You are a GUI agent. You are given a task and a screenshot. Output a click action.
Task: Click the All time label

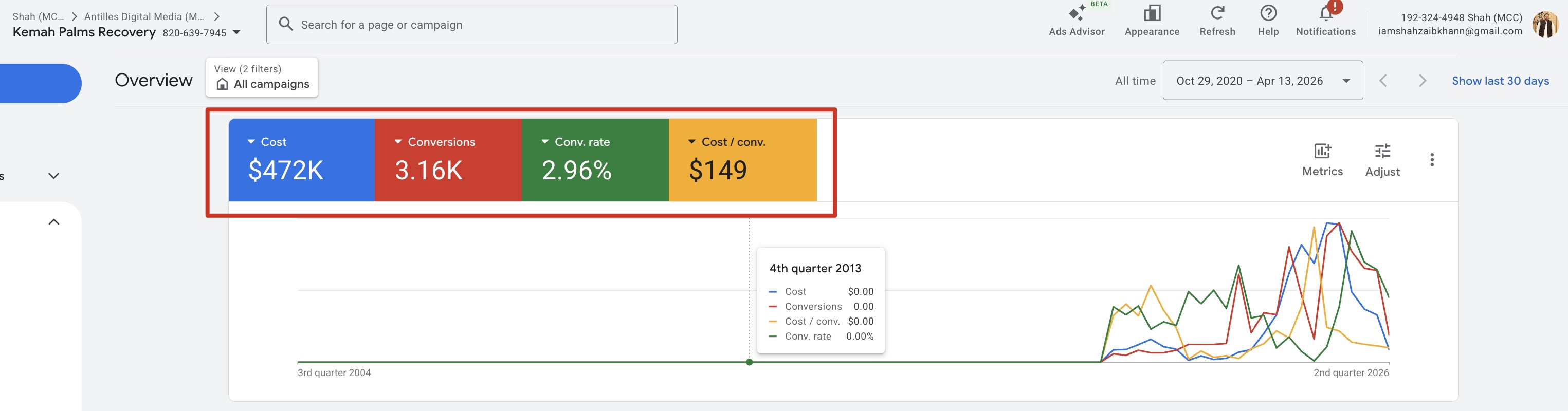tap(1135, 81)
